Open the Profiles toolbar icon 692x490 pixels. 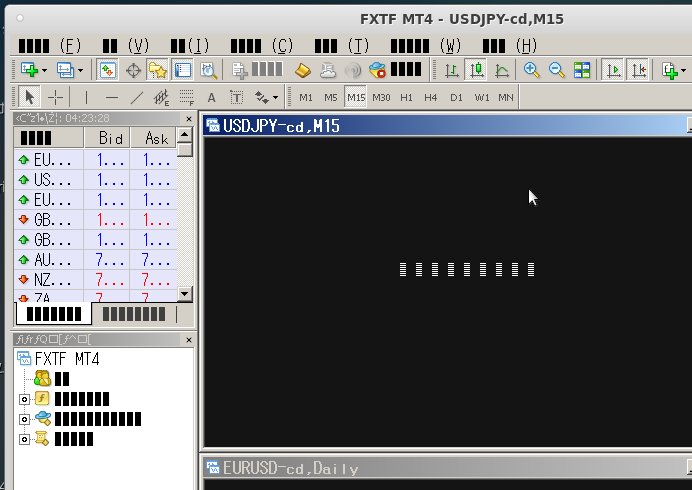coord(65,70)
